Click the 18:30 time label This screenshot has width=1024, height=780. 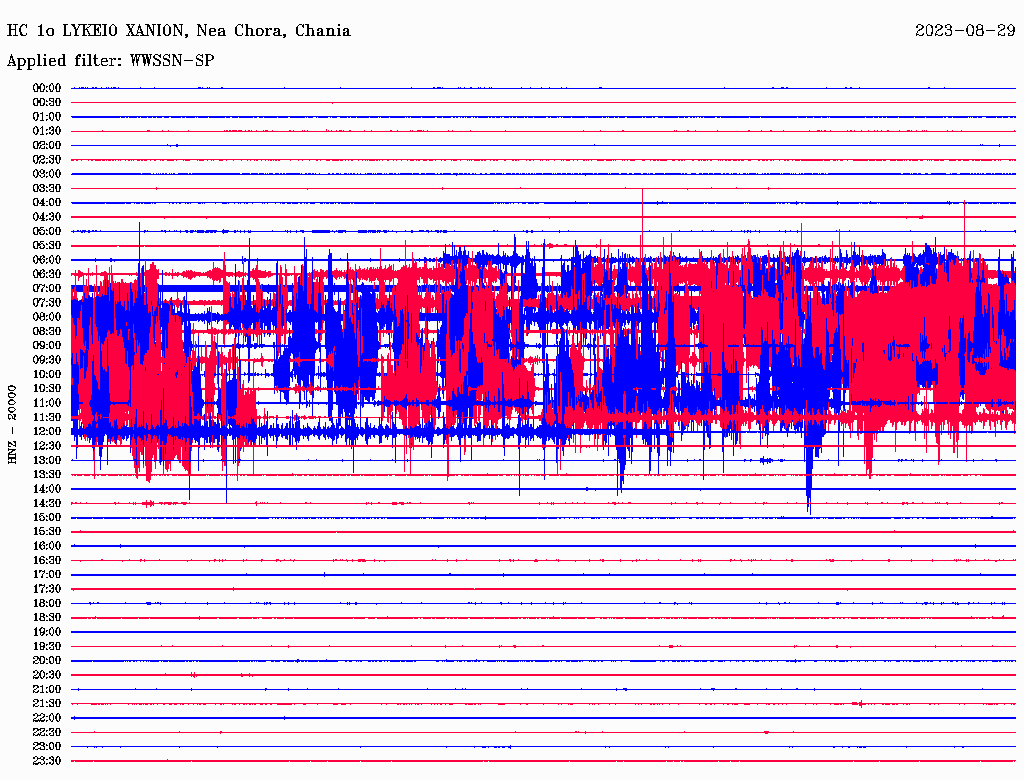pos(47,617)
